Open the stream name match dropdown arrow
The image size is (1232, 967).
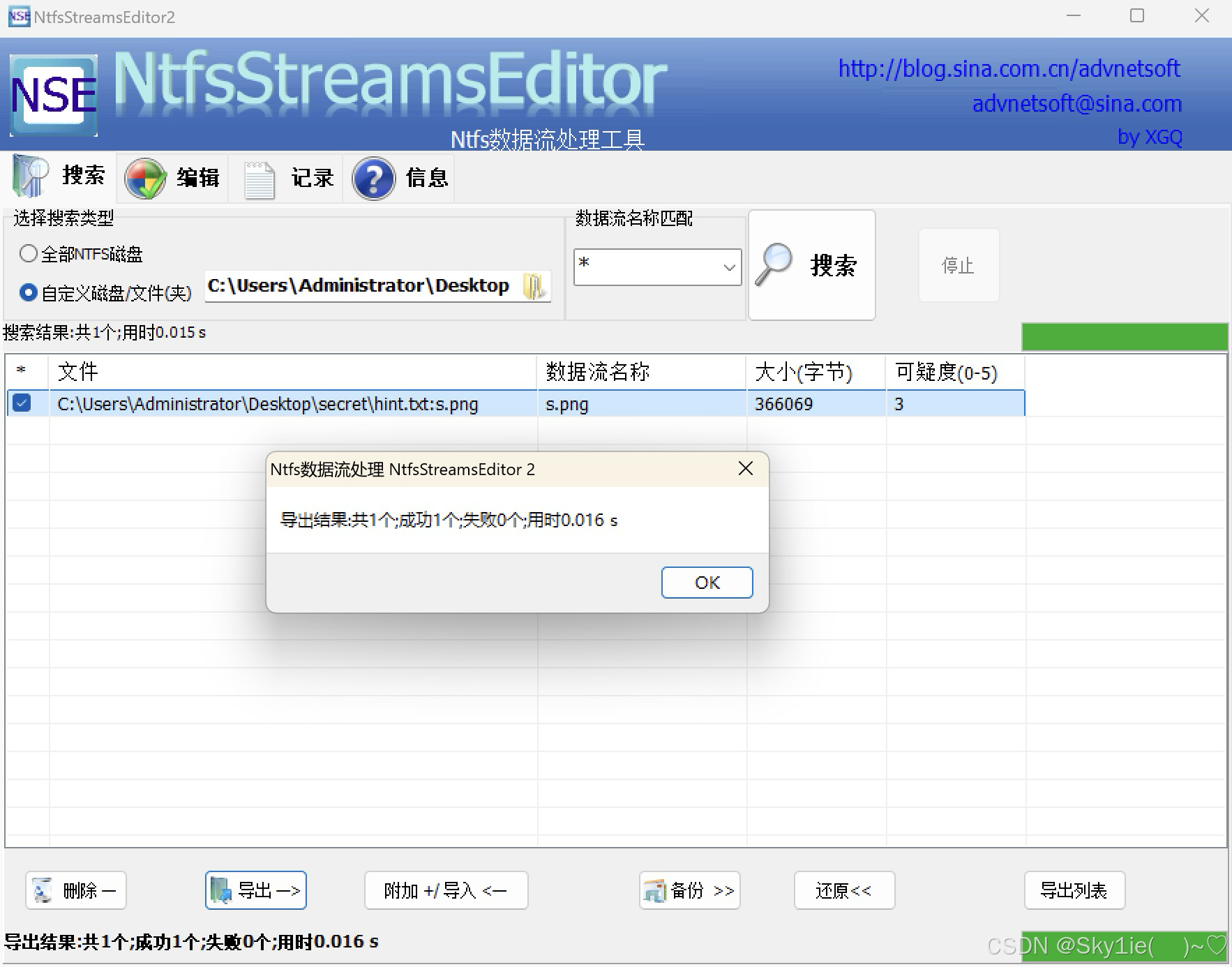point(729,267)
